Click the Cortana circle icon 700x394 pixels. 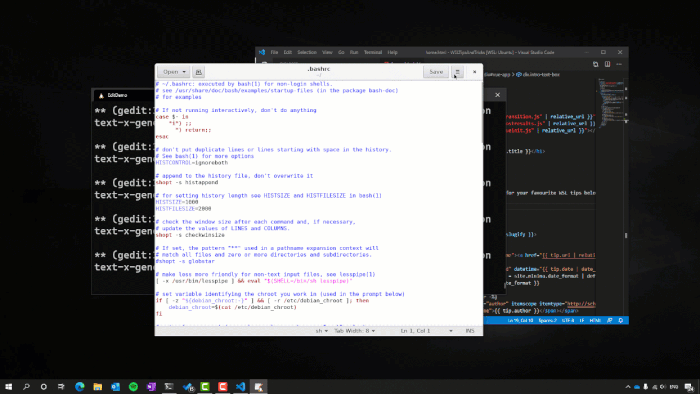click(43, 386)
